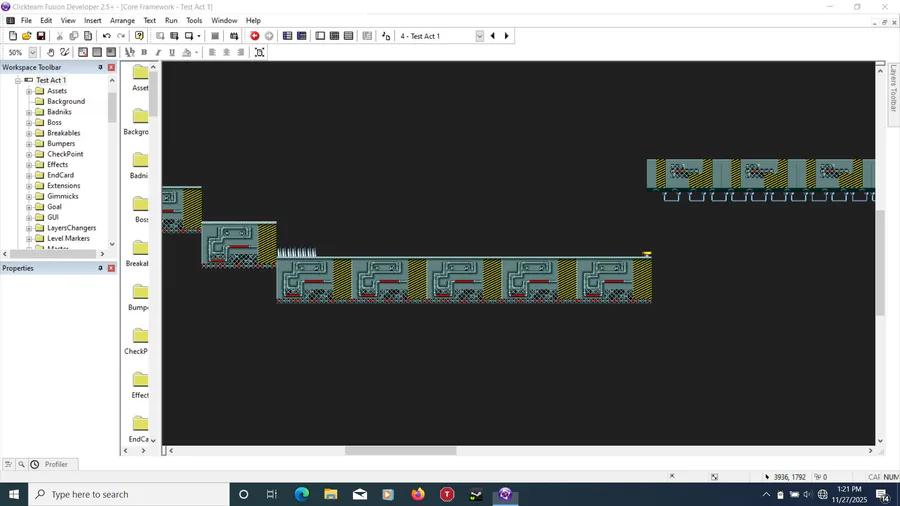Open the Help contents icon
The width and height of the screenshot is (900, 506).
(139, 36)
